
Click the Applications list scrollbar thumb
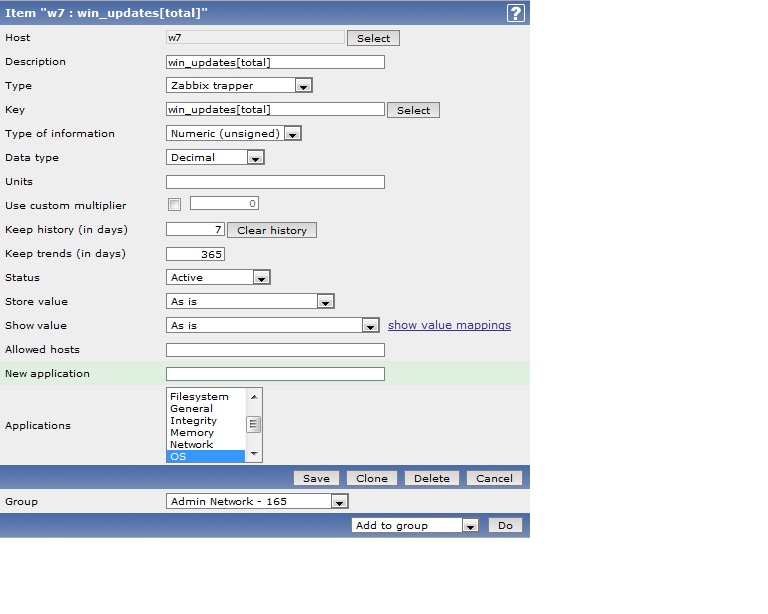pyautogui.click(x=253, y=425)
